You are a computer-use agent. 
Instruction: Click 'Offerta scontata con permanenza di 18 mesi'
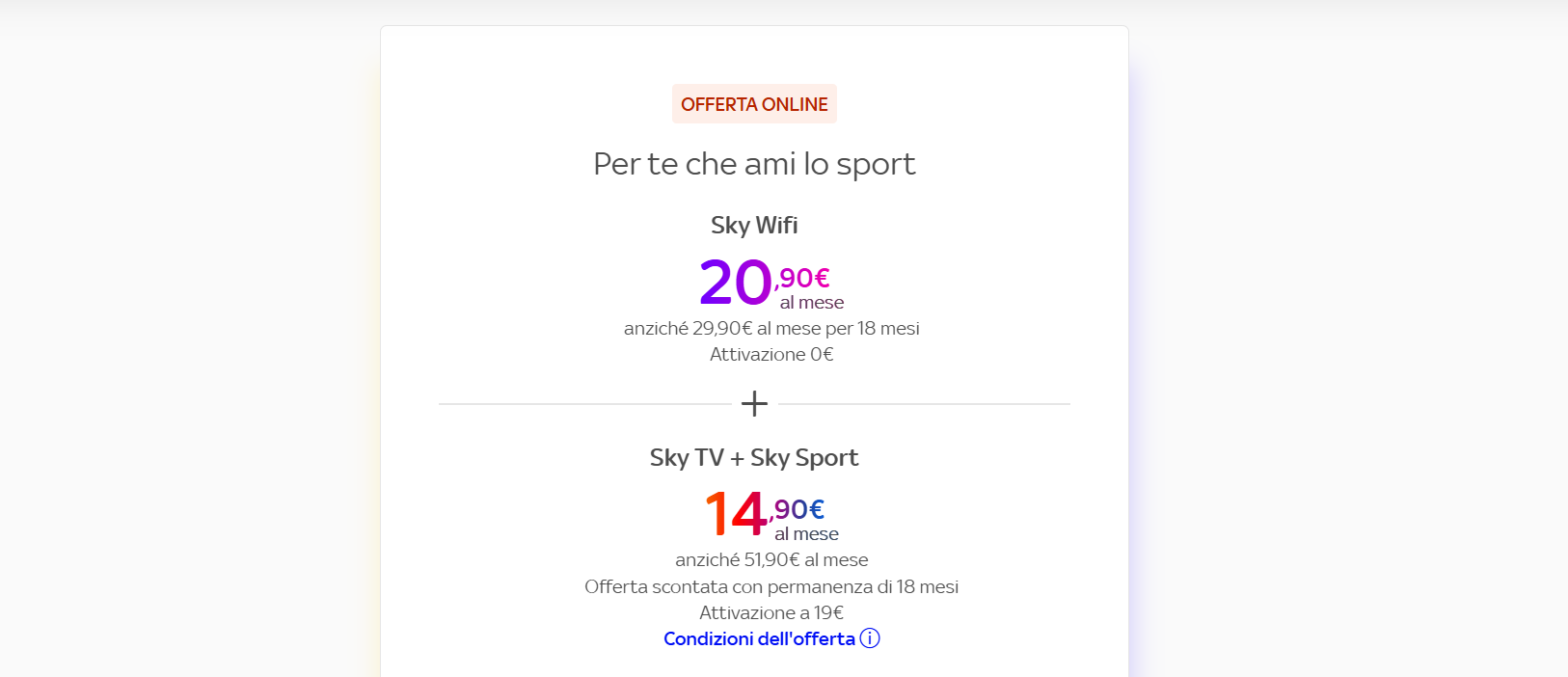pyautogui.click(x=771, y=586)
